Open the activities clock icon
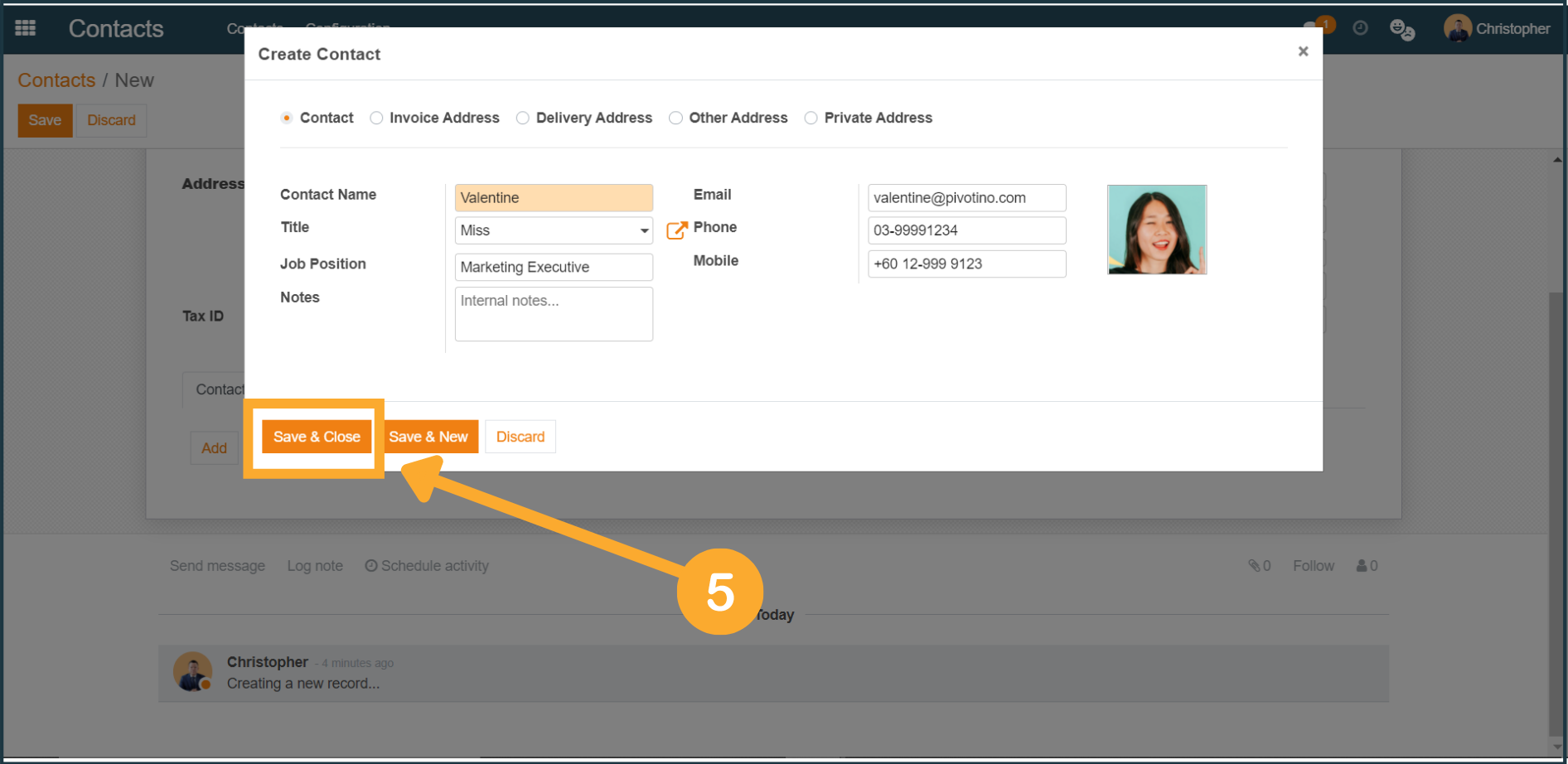1568x764 pixels. pos(1360,28)
